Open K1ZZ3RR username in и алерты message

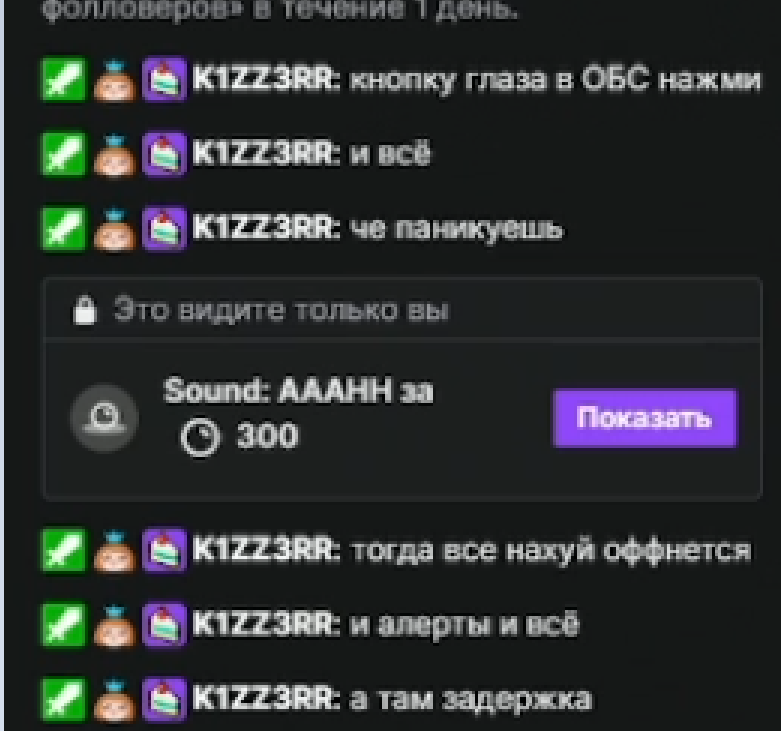tap(265, 624)
